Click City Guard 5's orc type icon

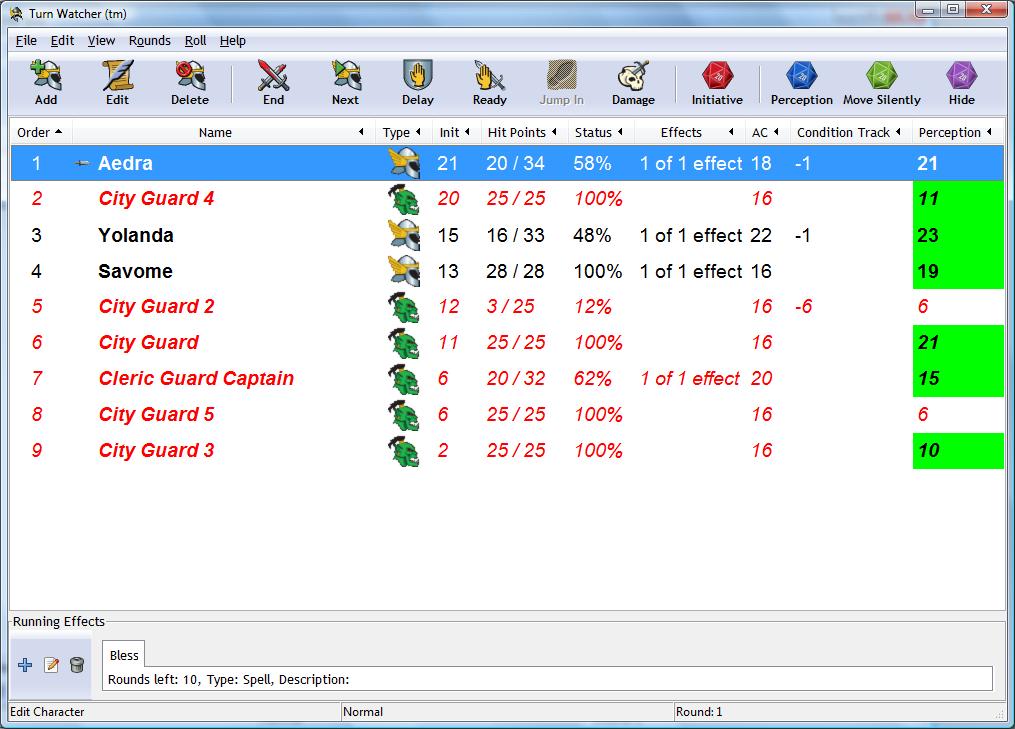(x=404, y=415)
